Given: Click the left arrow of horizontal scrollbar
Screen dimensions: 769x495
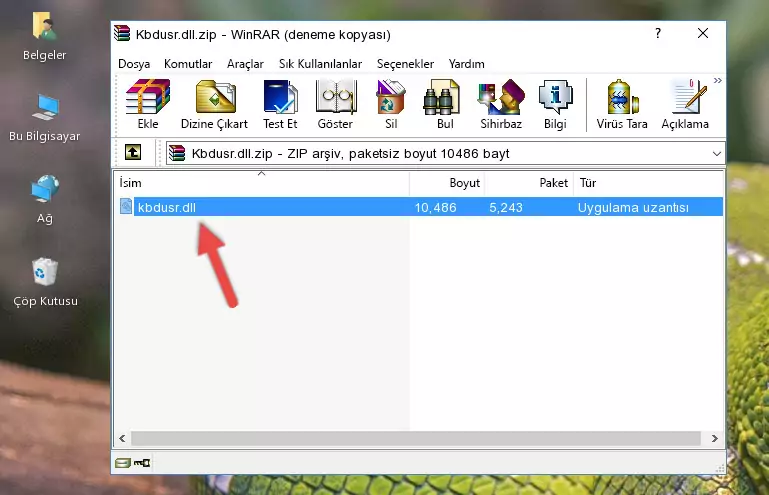Looking at the screenshot, I should click(x=123, y=438).
